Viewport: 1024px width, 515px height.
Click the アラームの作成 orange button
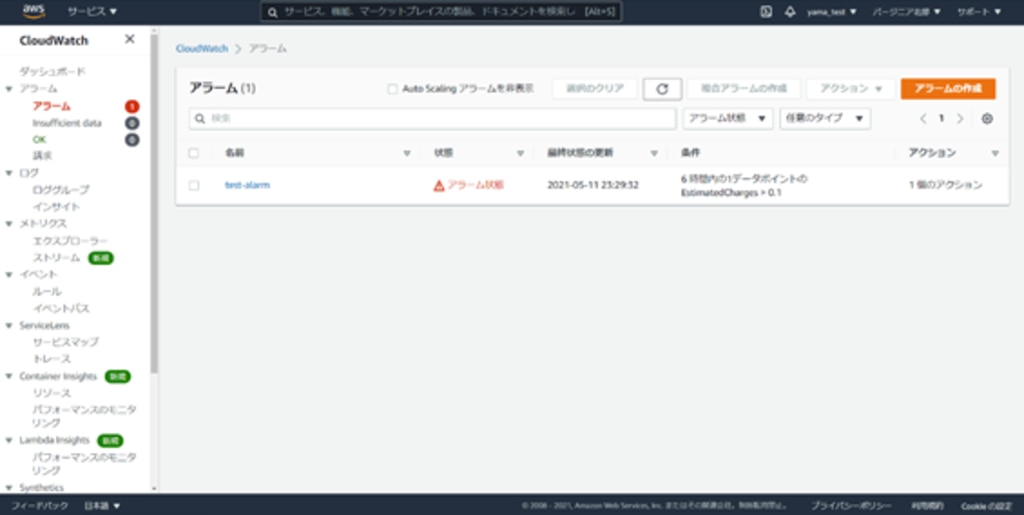pyautogui.click(x=948, y=89)
